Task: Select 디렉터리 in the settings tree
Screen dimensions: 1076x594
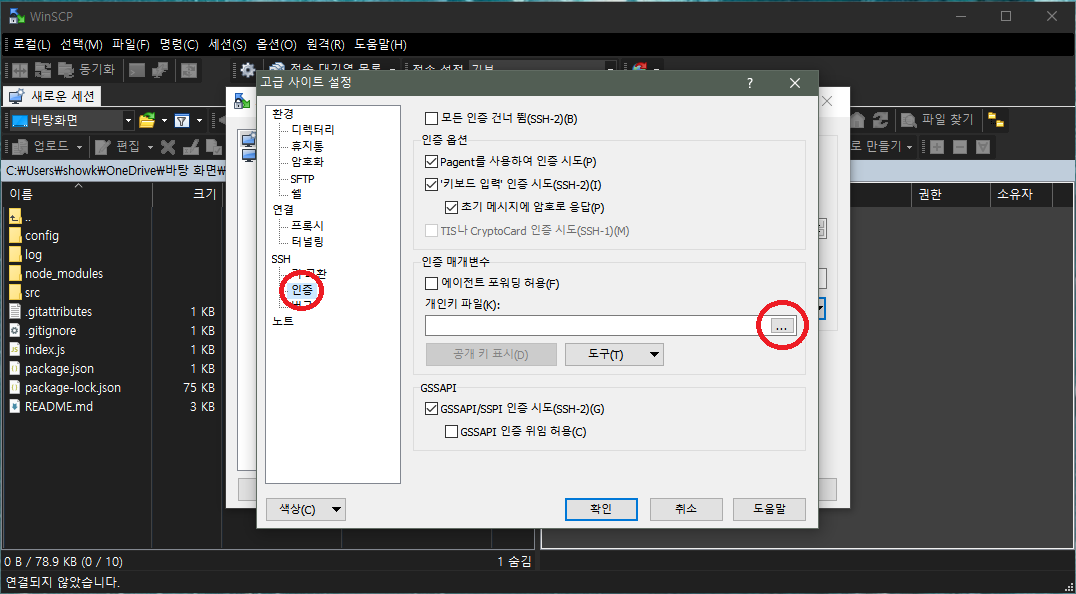Action: 313,130
